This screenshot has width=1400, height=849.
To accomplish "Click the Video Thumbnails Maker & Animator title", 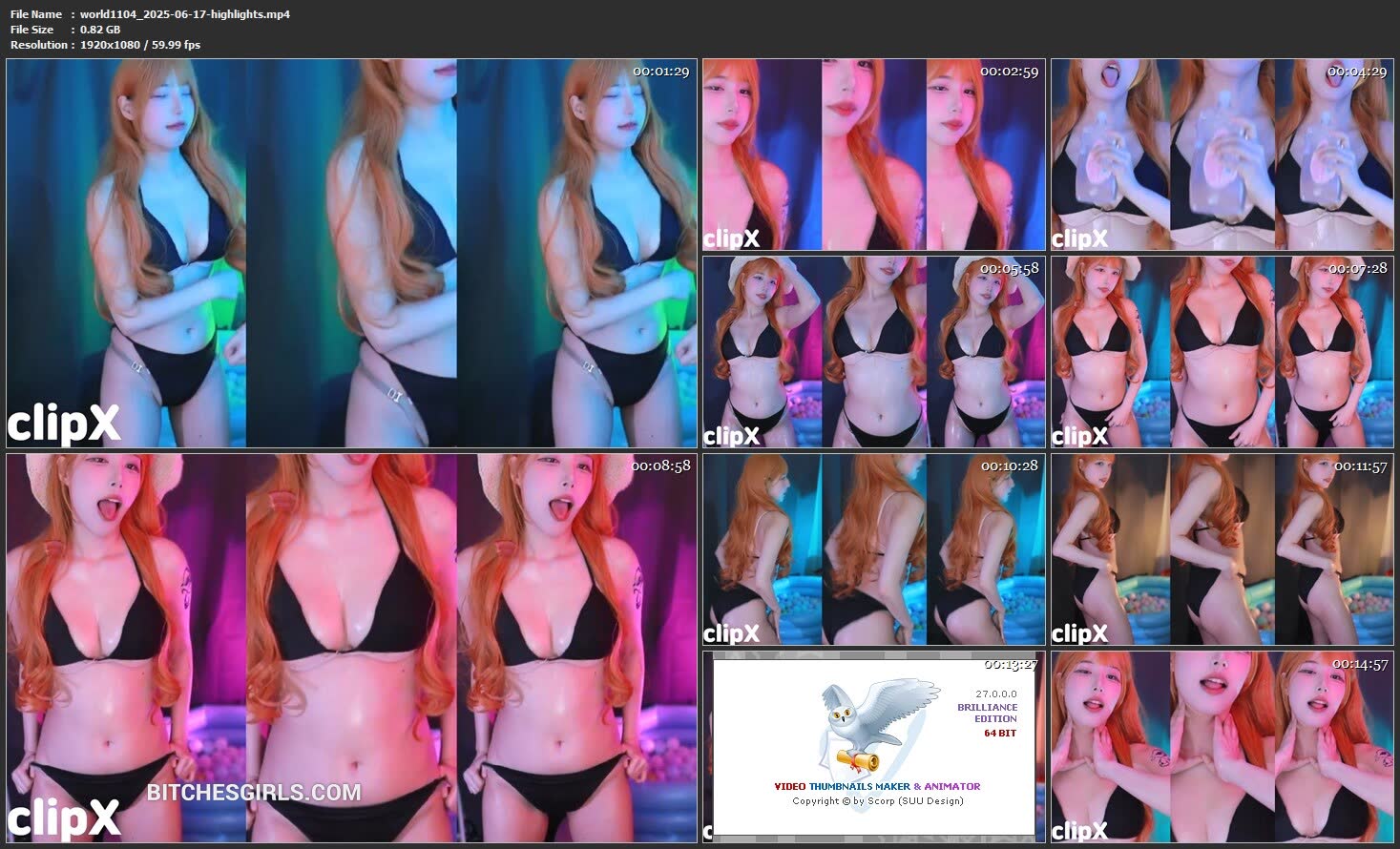I will click(877, 786).
